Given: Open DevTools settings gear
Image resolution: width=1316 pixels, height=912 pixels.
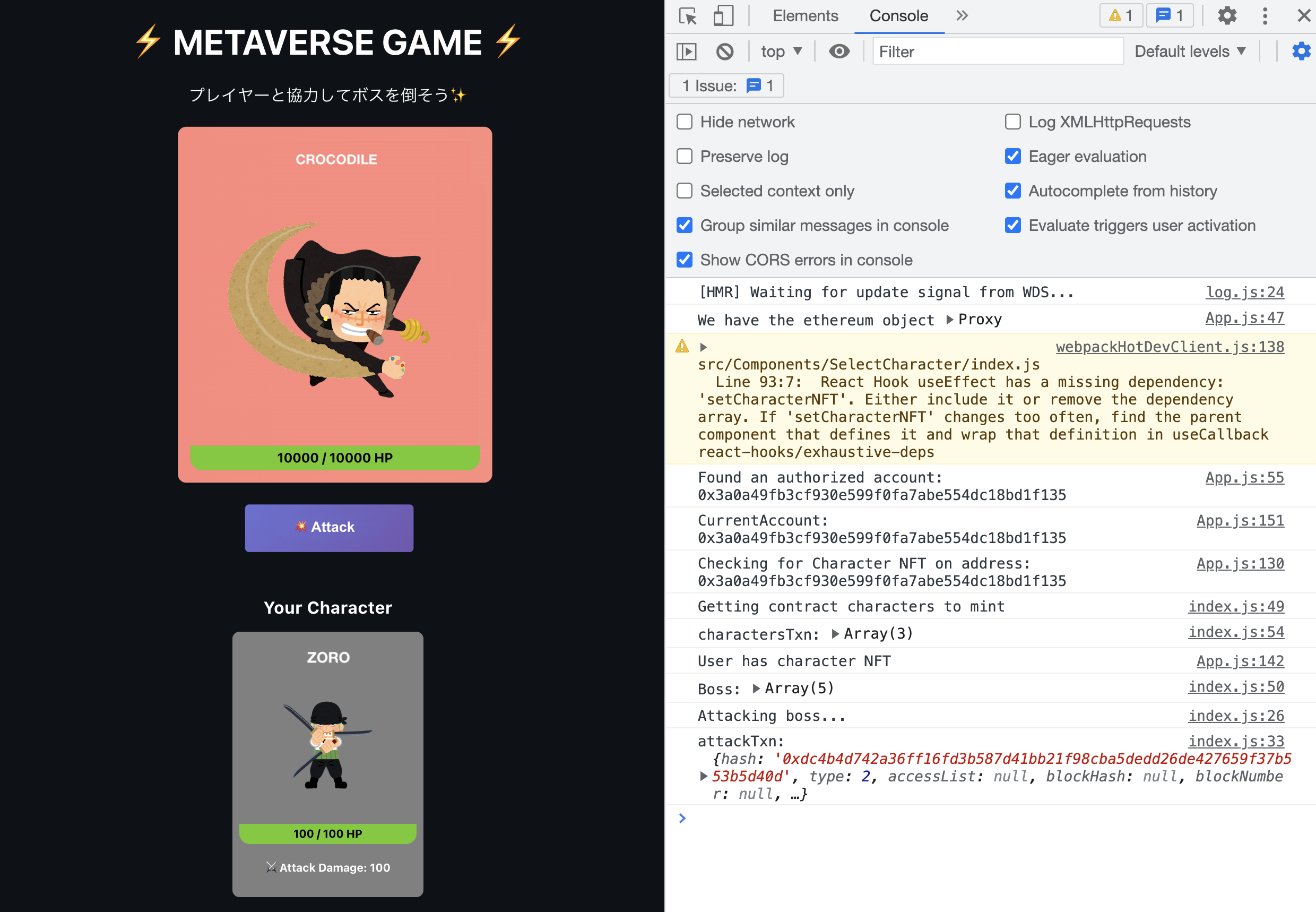Looking at the screenshot, I should (1227, 15).
